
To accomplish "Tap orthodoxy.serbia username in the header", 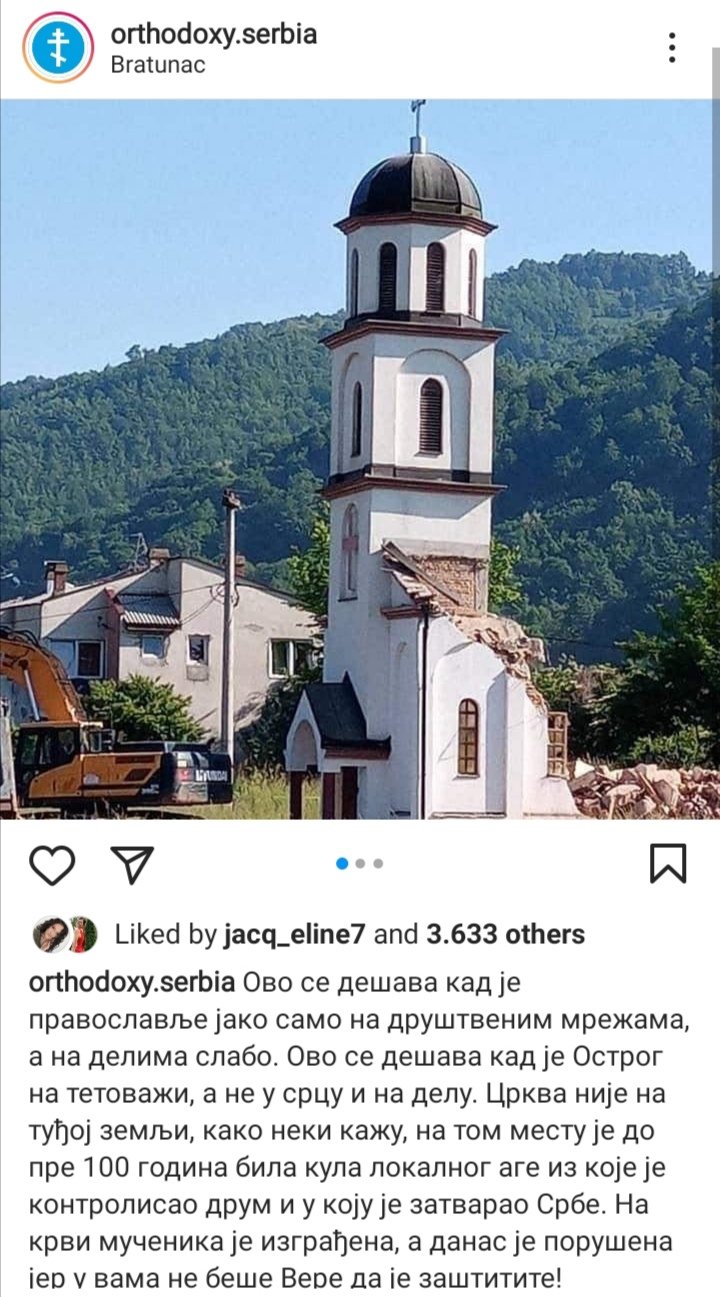I will (214, 33).
